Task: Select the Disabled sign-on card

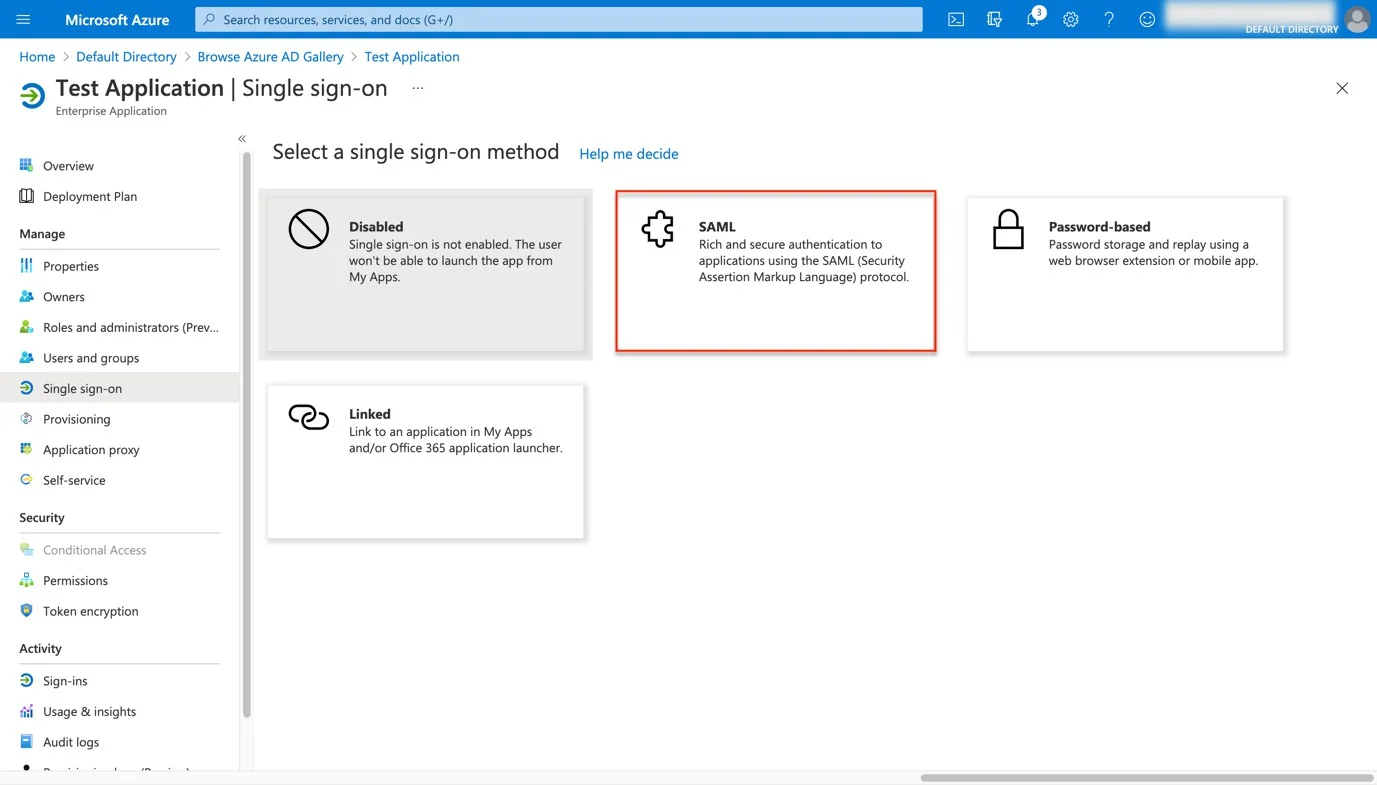Action: click(x=425, y=274)
